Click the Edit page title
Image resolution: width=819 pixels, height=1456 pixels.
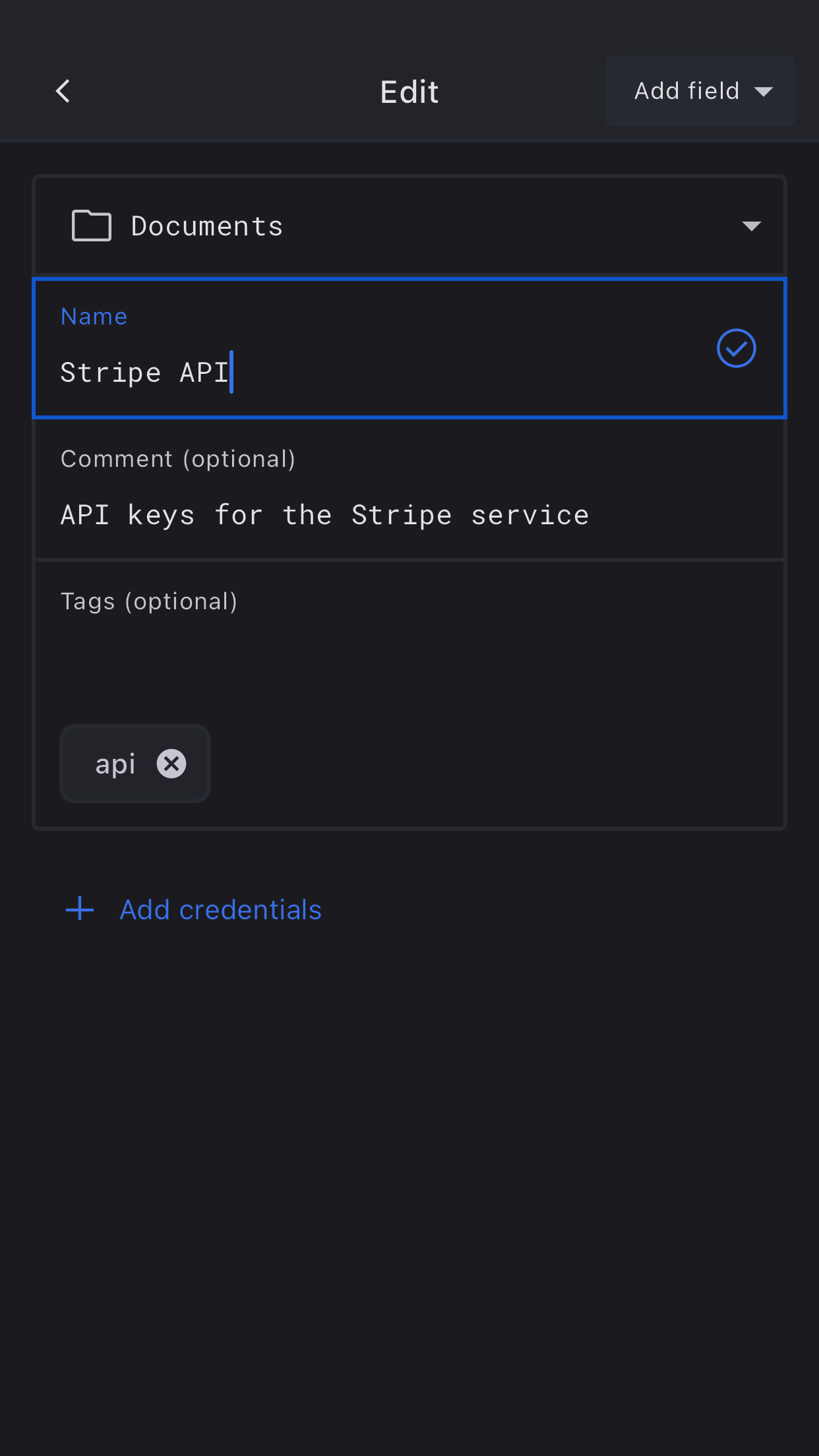click(409, 92)
